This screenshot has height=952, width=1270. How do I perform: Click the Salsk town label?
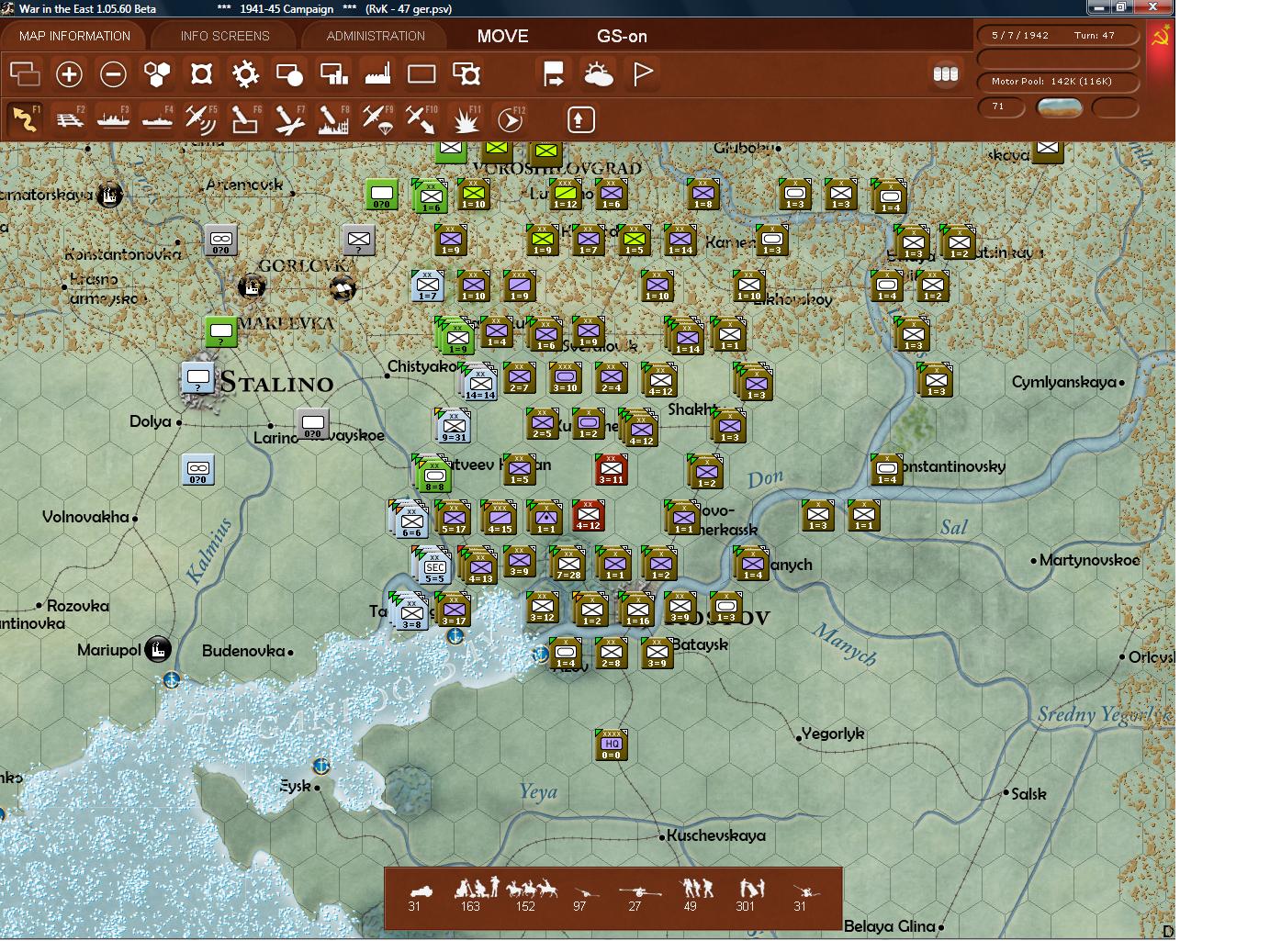1028,794
